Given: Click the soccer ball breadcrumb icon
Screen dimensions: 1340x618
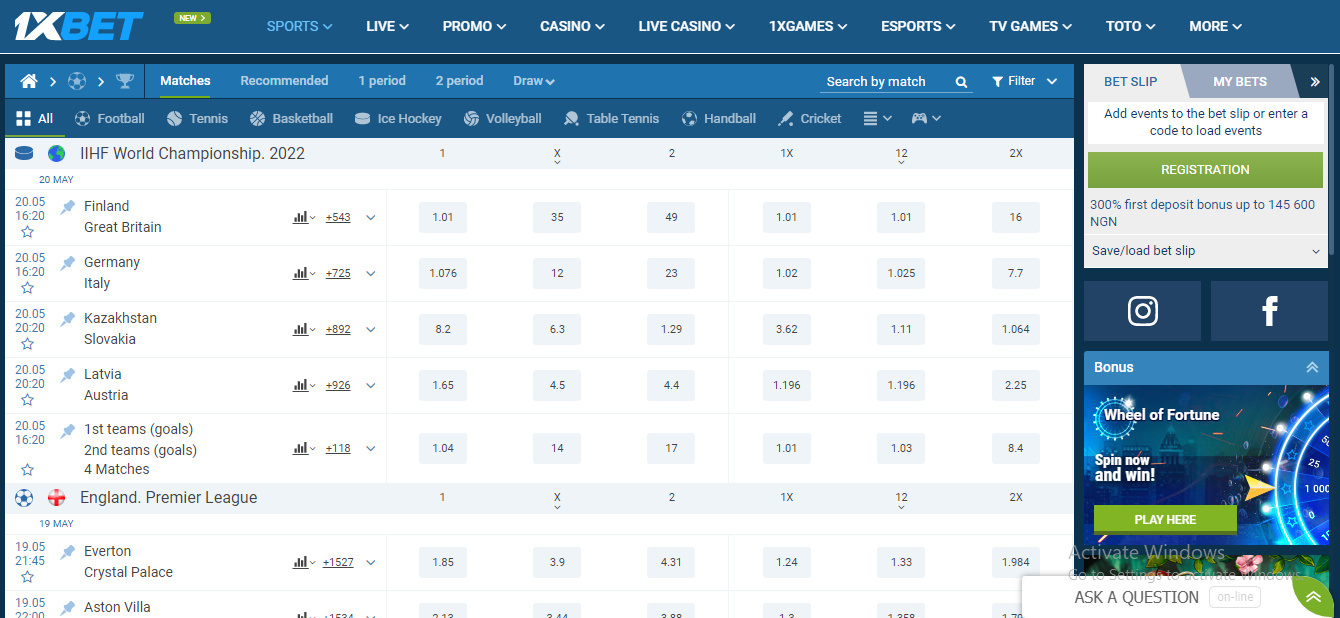Looking at the screenshot, I should point(77,81).
